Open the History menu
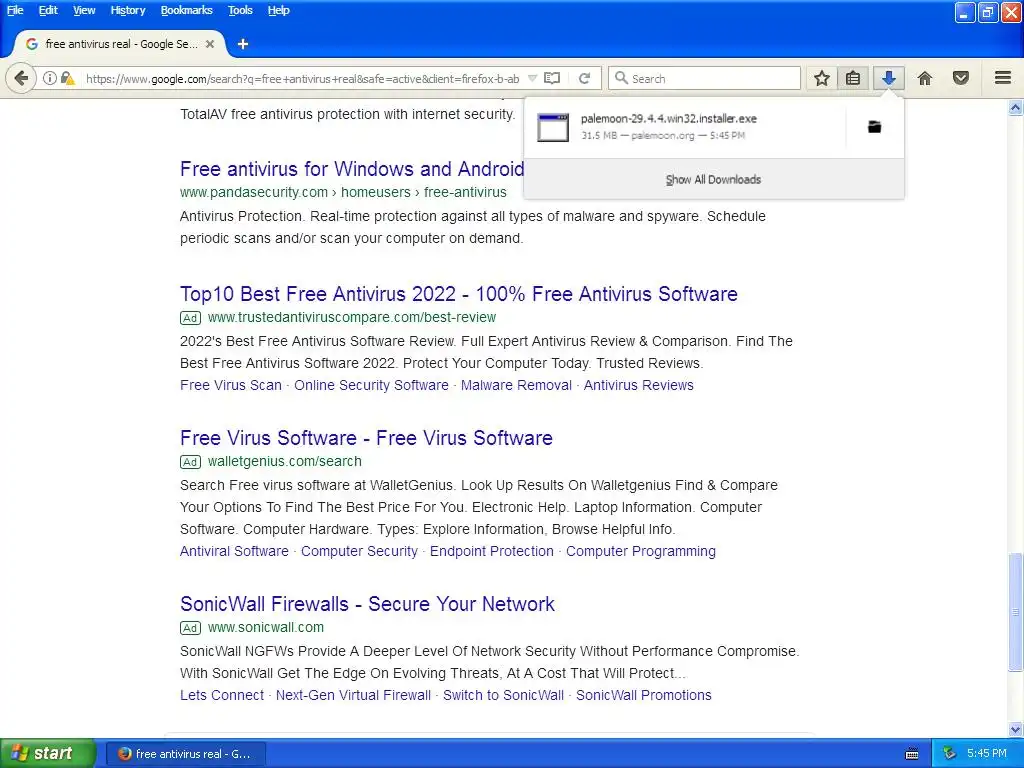The height and width of the screenshot is (768, 1024). tap(127, 10)
